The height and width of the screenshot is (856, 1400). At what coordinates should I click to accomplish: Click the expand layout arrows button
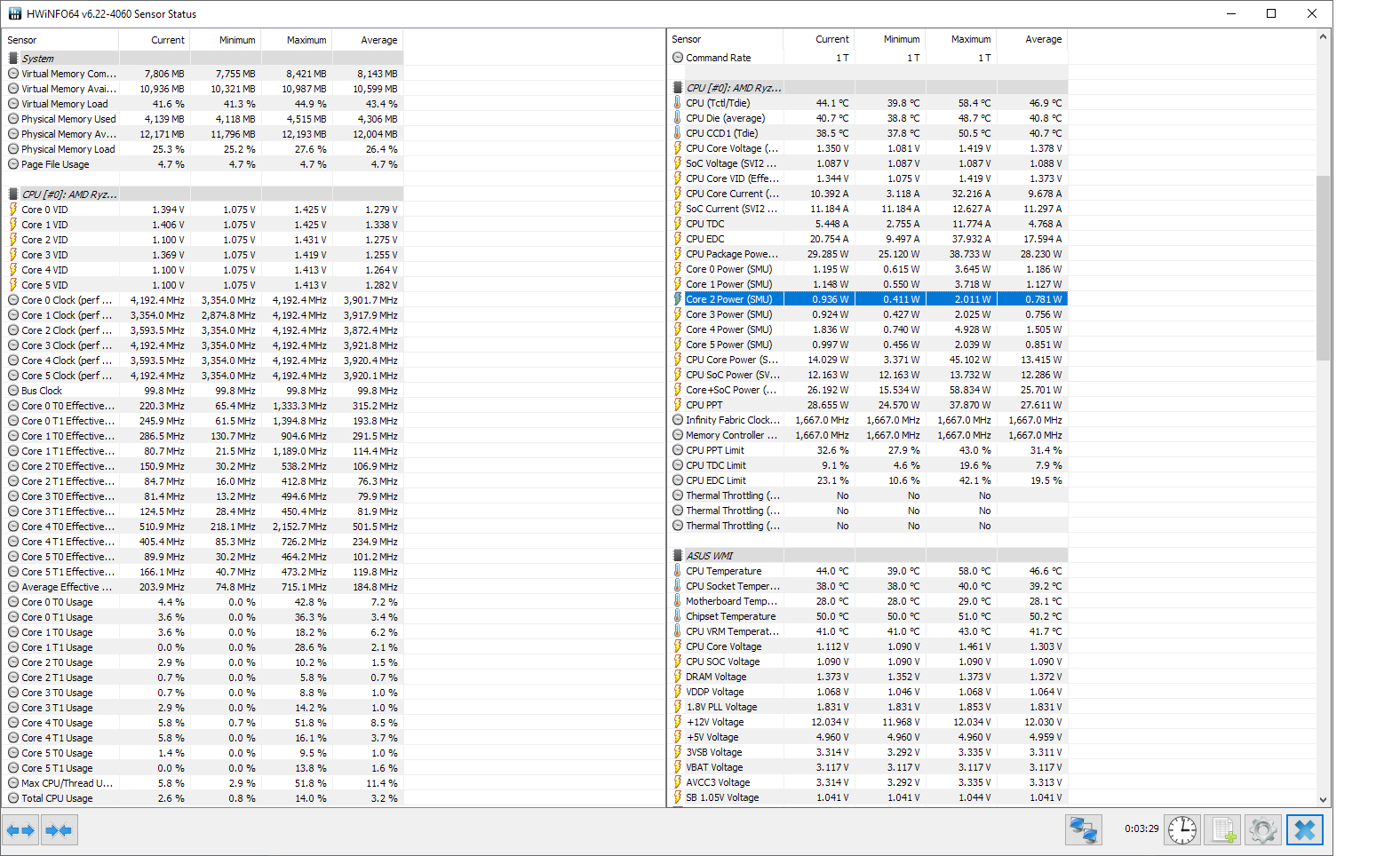coord(20,830)
